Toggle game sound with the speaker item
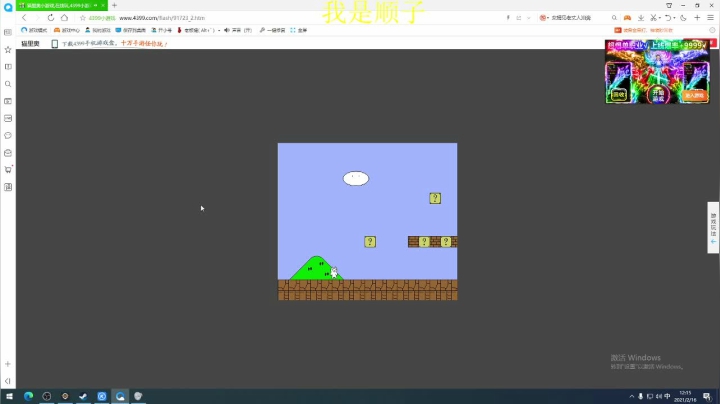 pyautogui.click(x=238, y=30)
